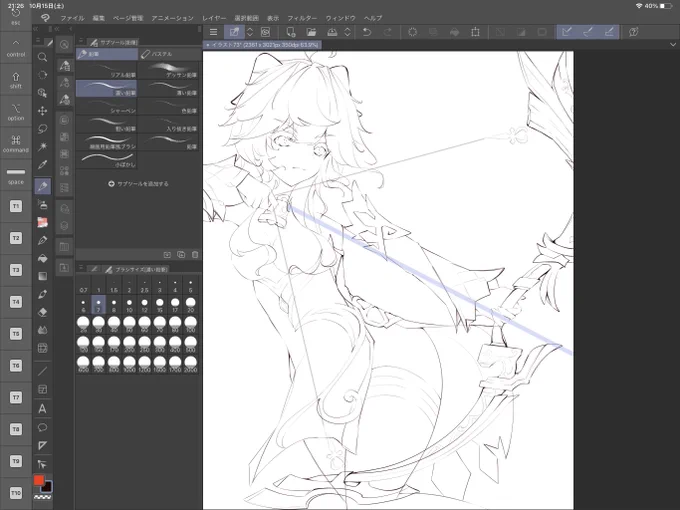Click the Scale/Rotate transform icon
The image size is (680, 510).
(x=476, y=32)
